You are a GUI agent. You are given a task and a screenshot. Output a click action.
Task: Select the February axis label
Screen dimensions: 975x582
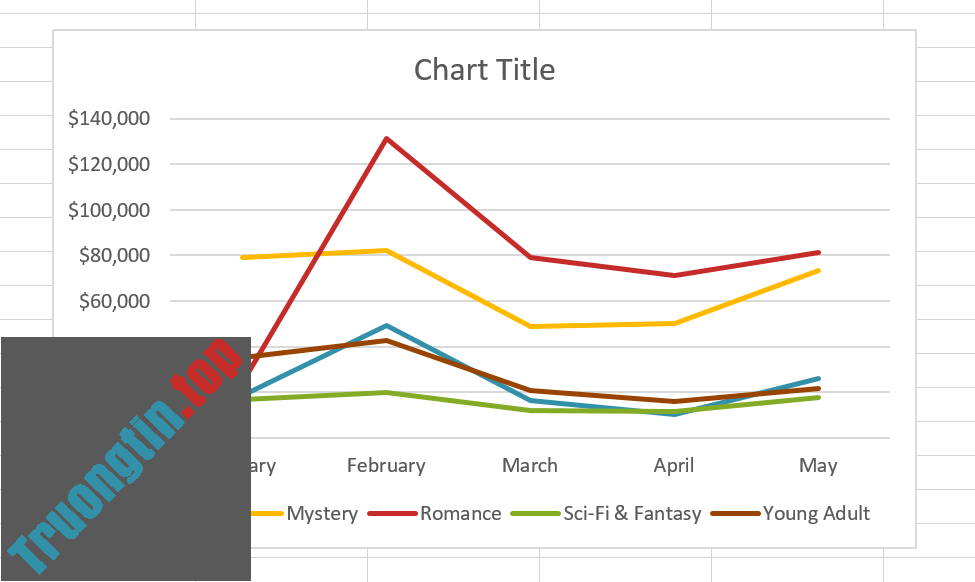click(x=386, y=465)
